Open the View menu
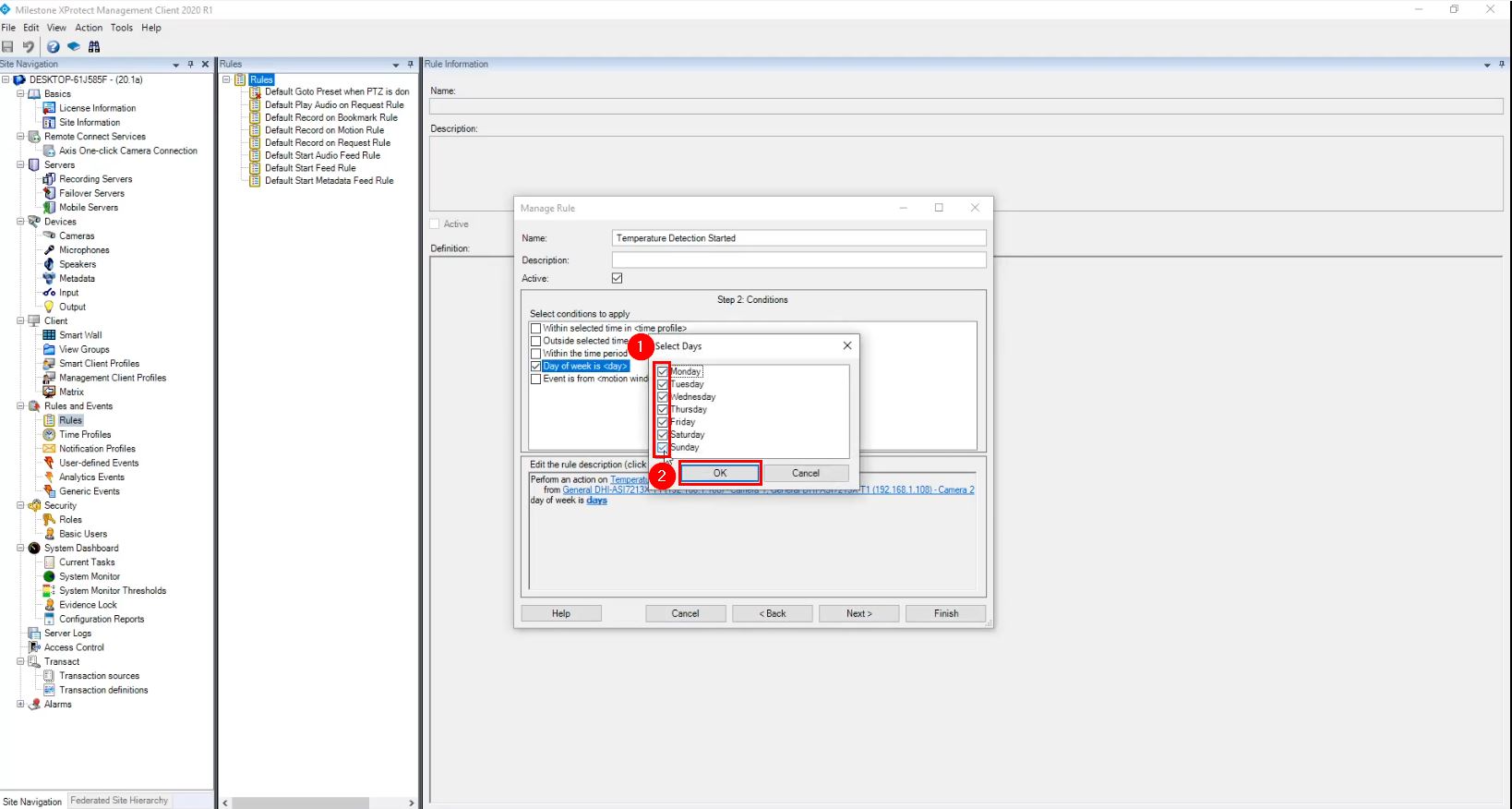1512x809 pixels. point(57,28)
